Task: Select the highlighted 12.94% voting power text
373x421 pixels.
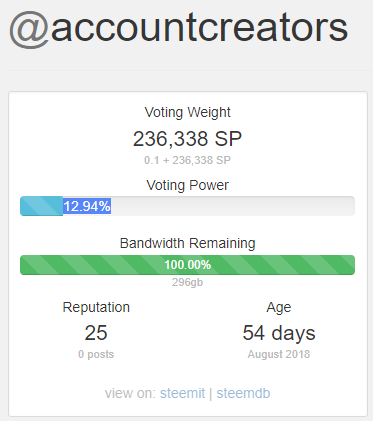Action: (87, 206)
